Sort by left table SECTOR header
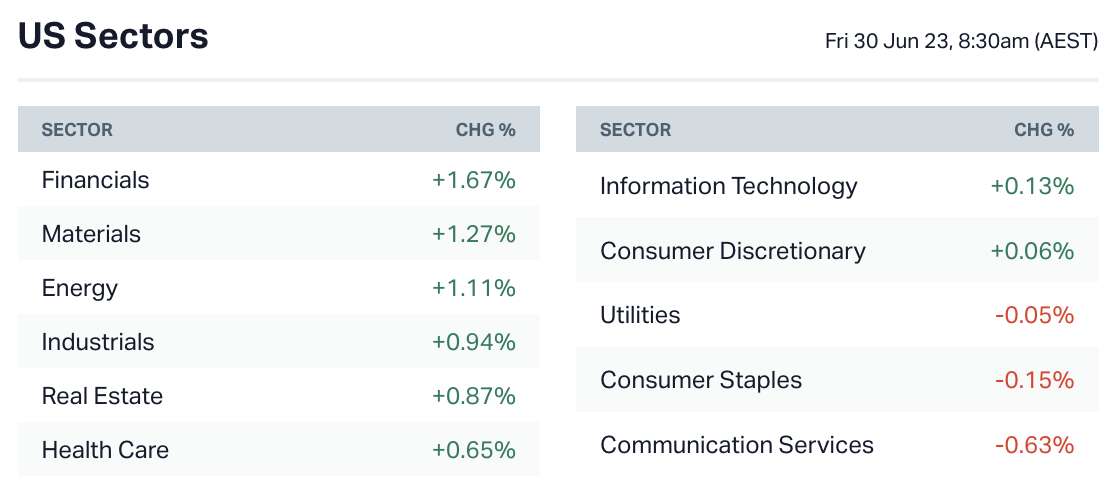Viewport: 1108px width, 486px height. [77, 130]
